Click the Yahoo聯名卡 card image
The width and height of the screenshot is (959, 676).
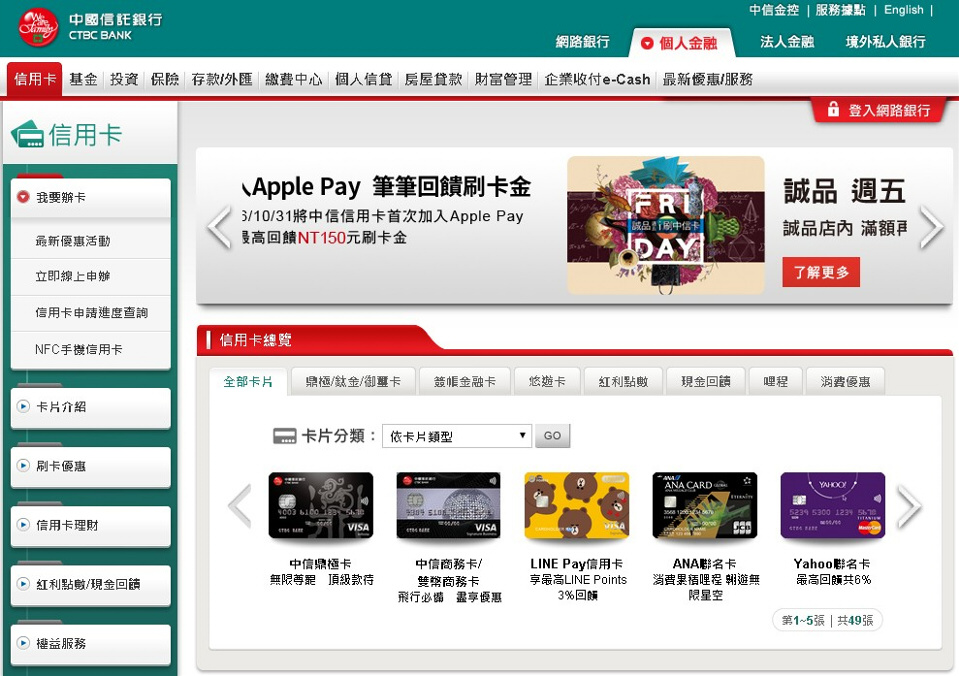(832, 505)
